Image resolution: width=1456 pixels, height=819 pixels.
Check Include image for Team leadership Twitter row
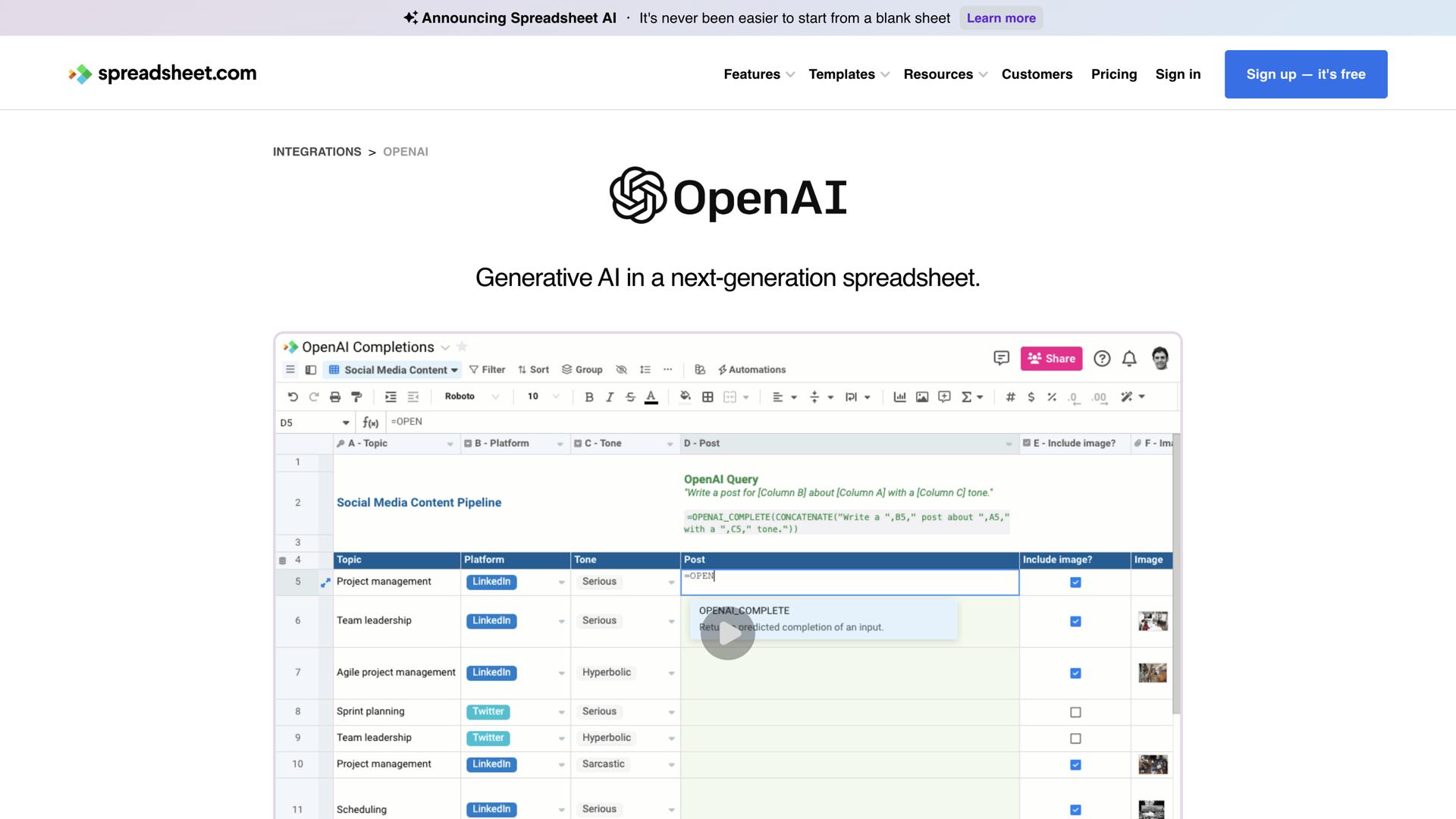tap(1075, 737)
